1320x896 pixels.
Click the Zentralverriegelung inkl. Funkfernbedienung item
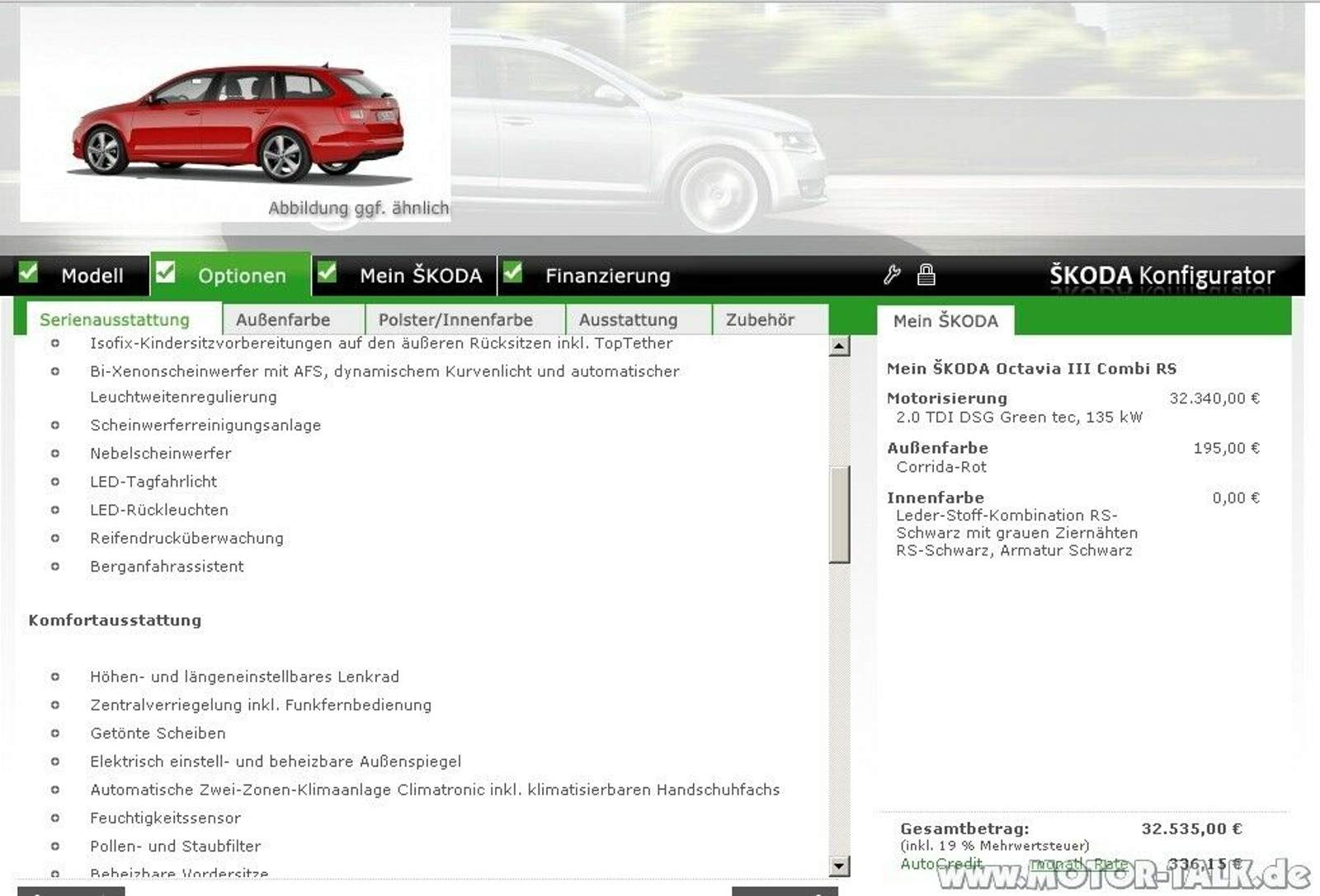(x=261, y=705)
